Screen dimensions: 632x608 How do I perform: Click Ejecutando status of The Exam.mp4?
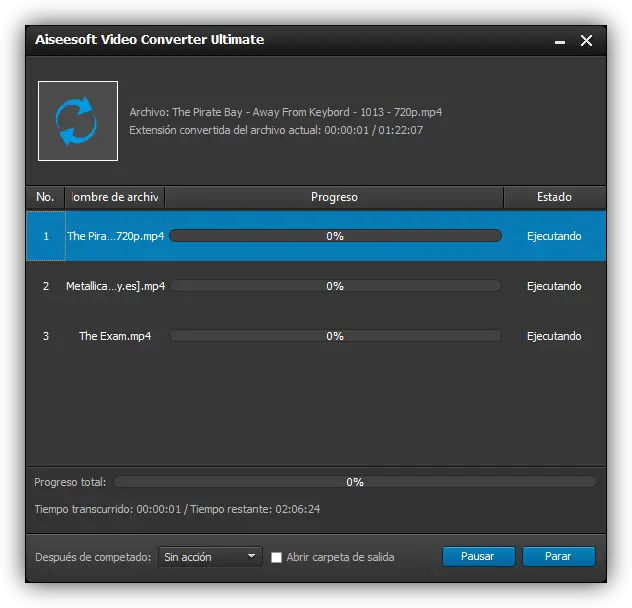point(554,336)
